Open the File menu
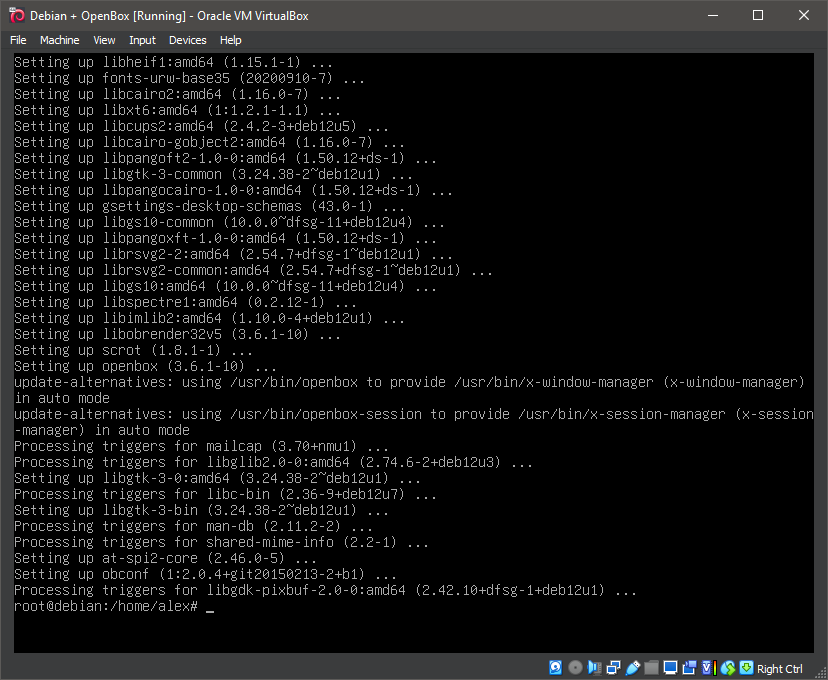The image size is (828, 680). pyautogui.click(x=18, y=40)
